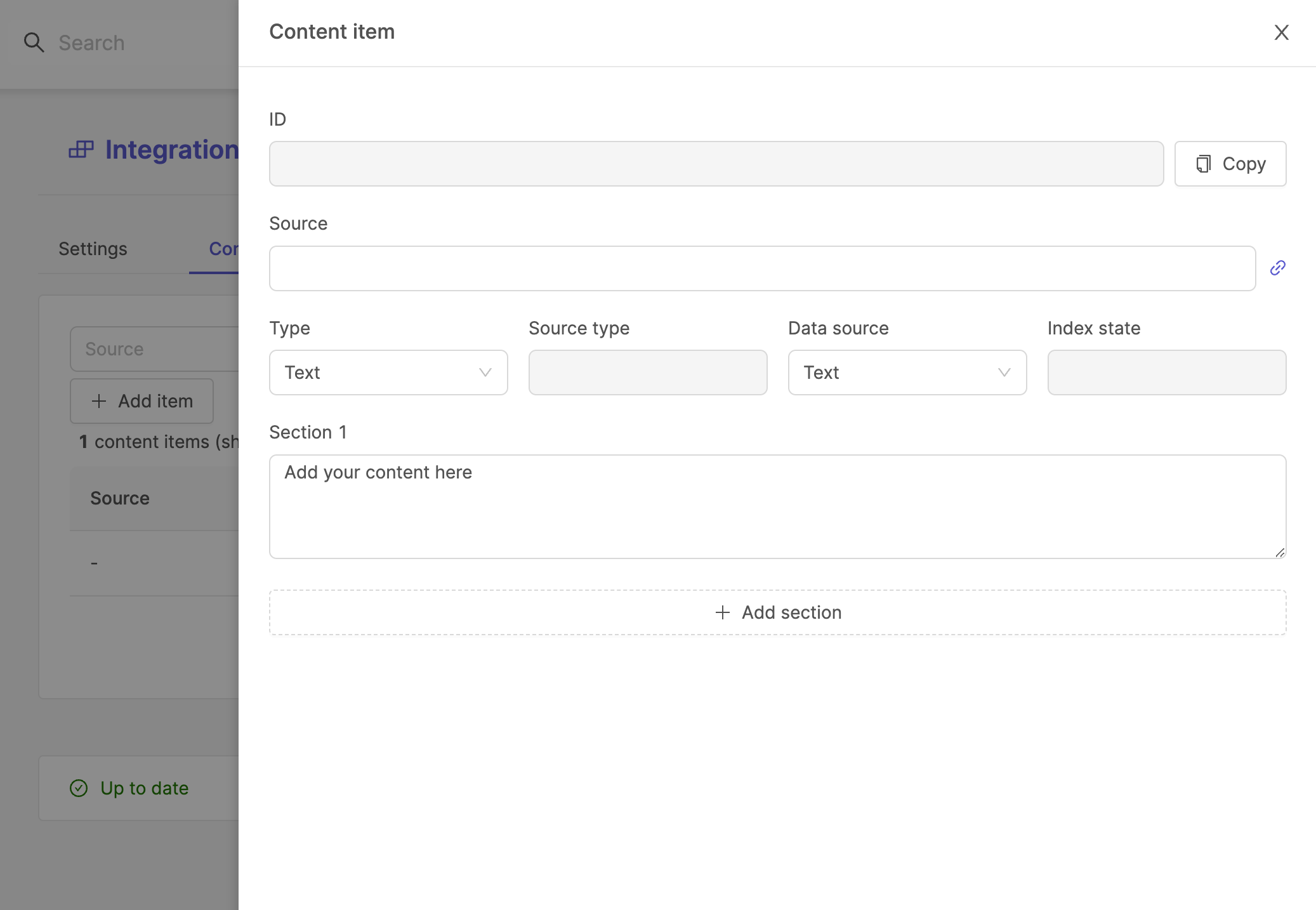Open the source link icon
This screenshot has height=910, width=1316.
[x=1277, y=268]
